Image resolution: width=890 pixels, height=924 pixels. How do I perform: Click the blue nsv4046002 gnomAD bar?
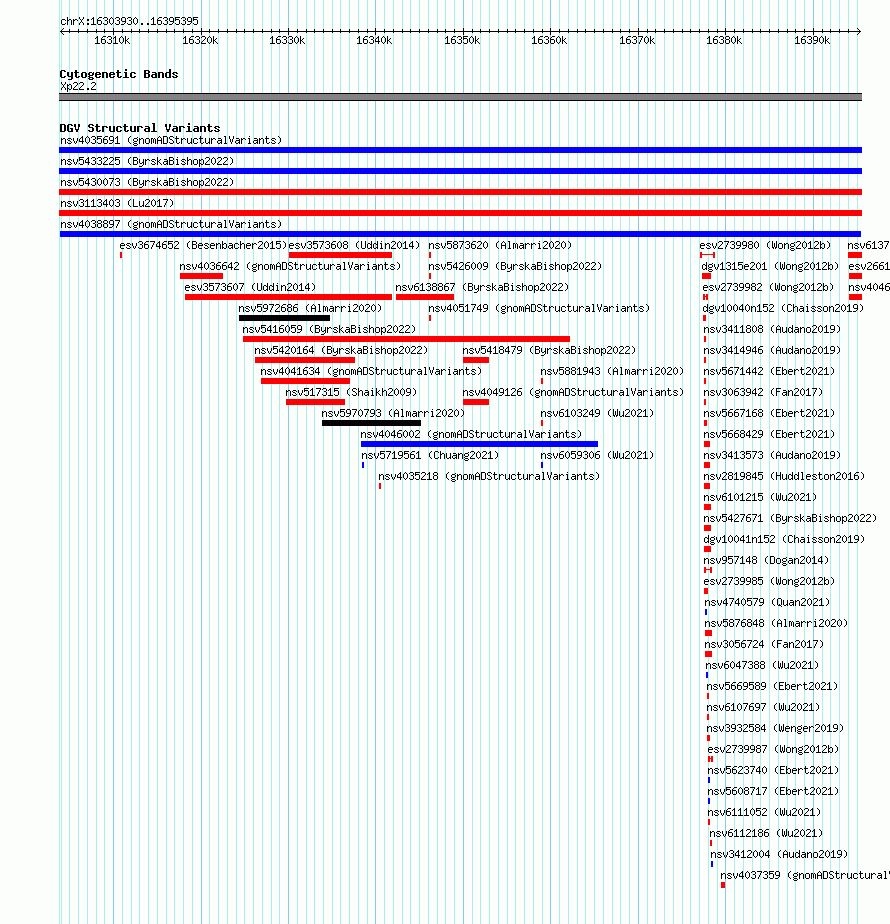(479, 444)
